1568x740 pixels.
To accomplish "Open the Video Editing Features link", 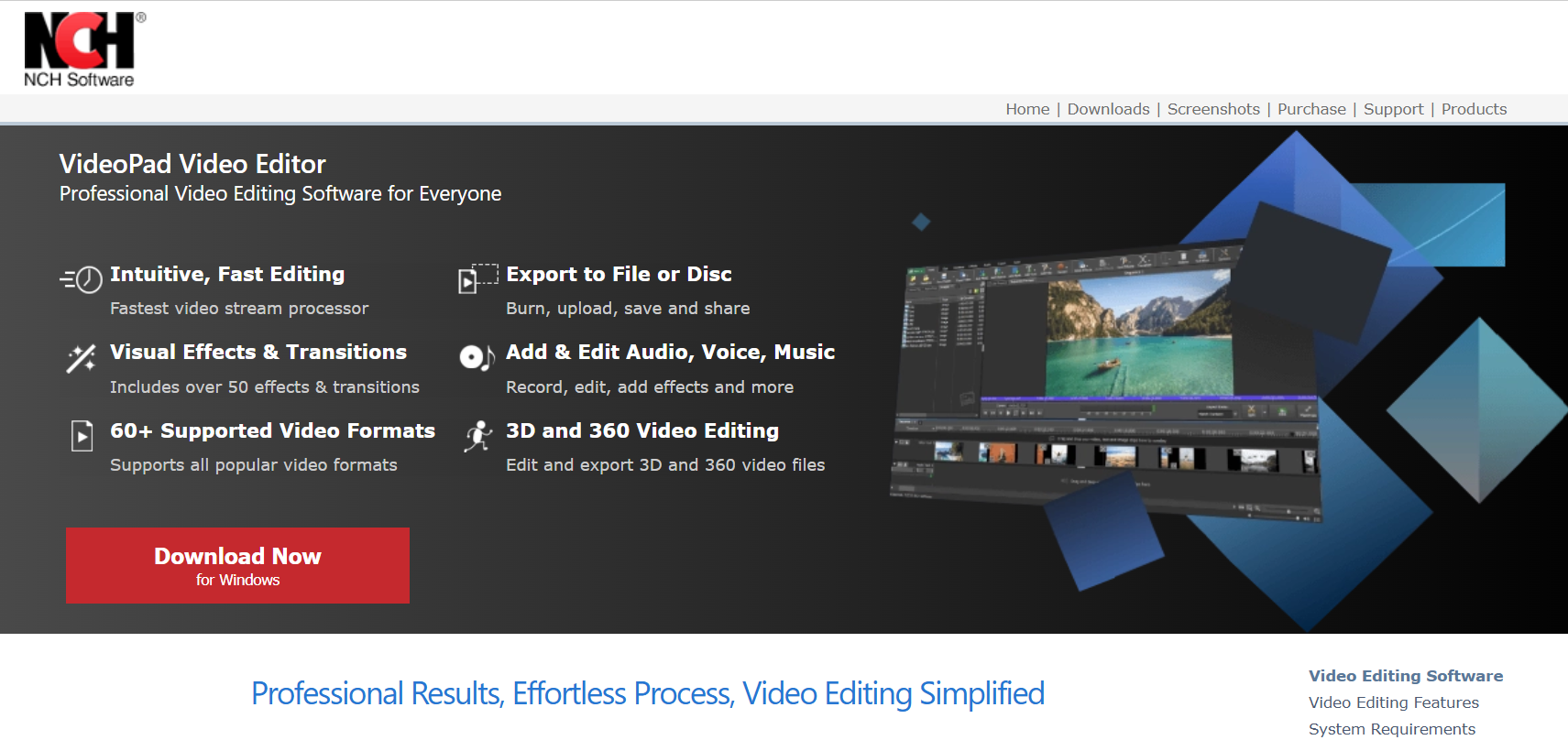I will pyautogui.click(x=1393, y=702).
